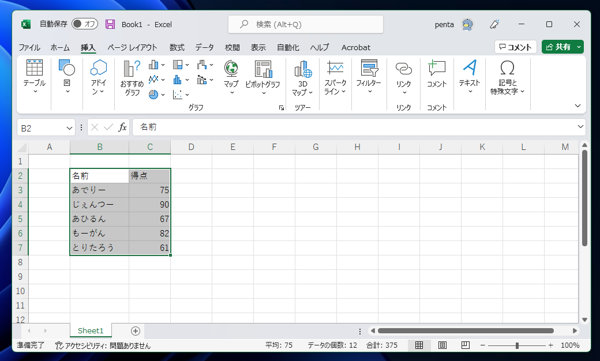
Task: Open the File (ファイル) tab
Action: (x=29, y=47)
